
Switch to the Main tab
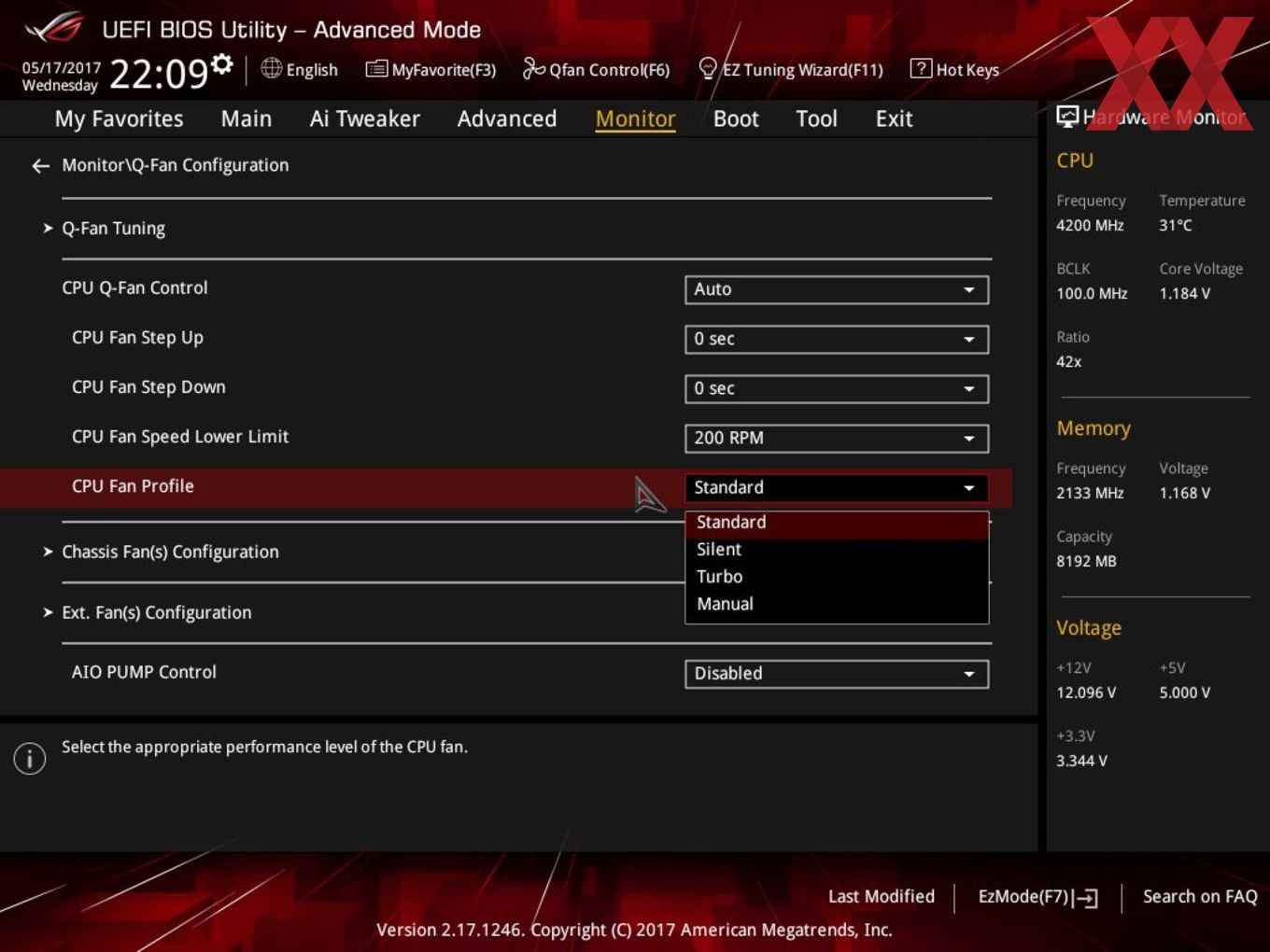tap(247, 119)
